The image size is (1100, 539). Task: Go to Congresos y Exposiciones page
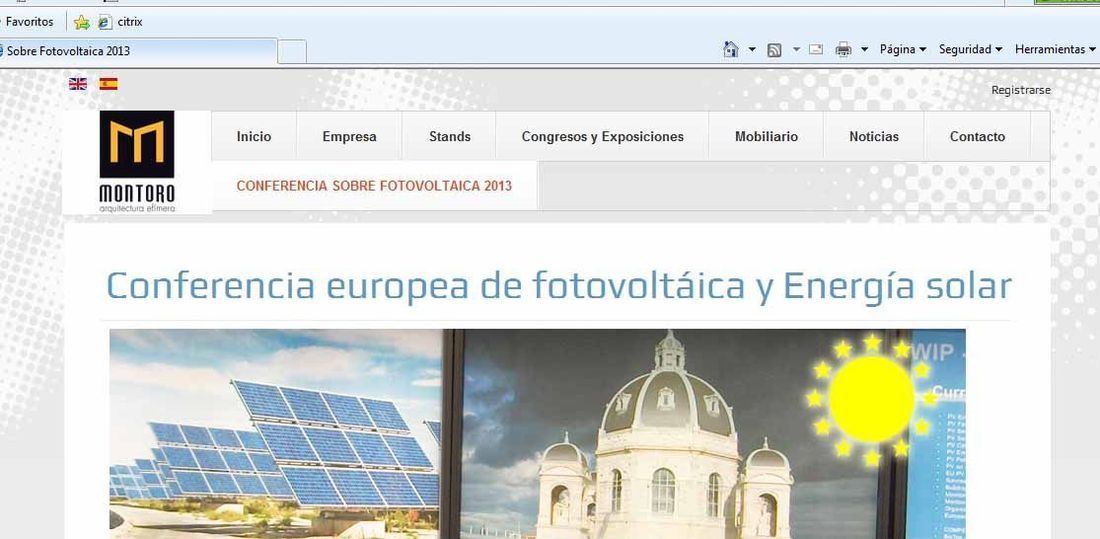[603, 137]
